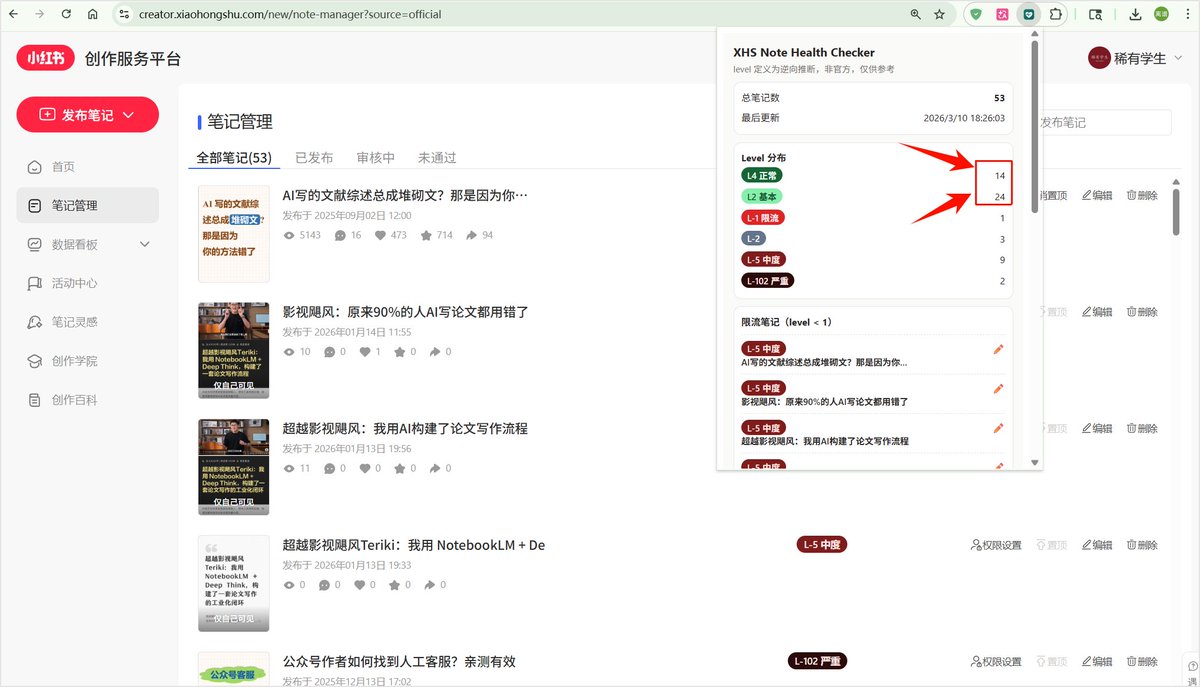Click the browser forward arrow

40,14
